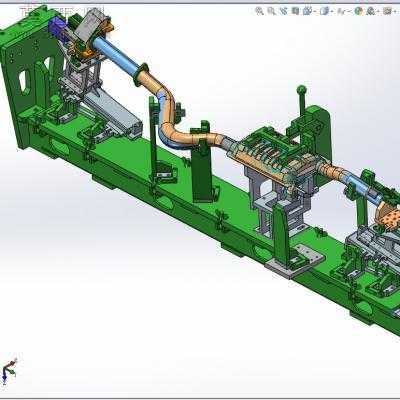Click the View Settings icon

tap(387, 11)
